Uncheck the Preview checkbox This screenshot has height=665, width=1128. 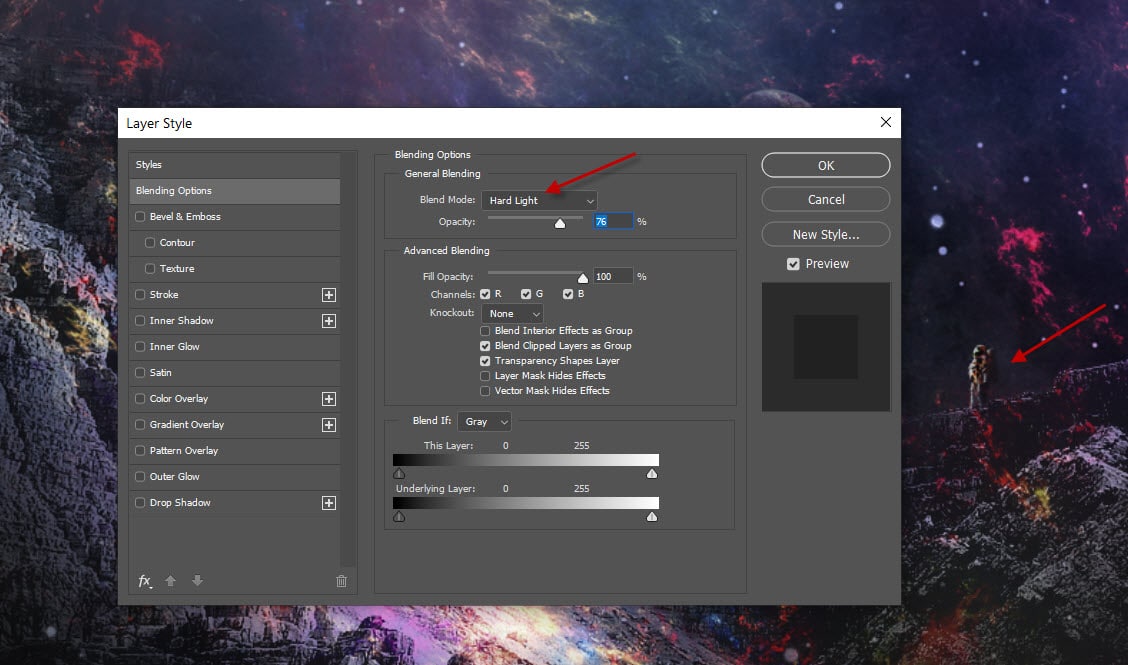793,264
